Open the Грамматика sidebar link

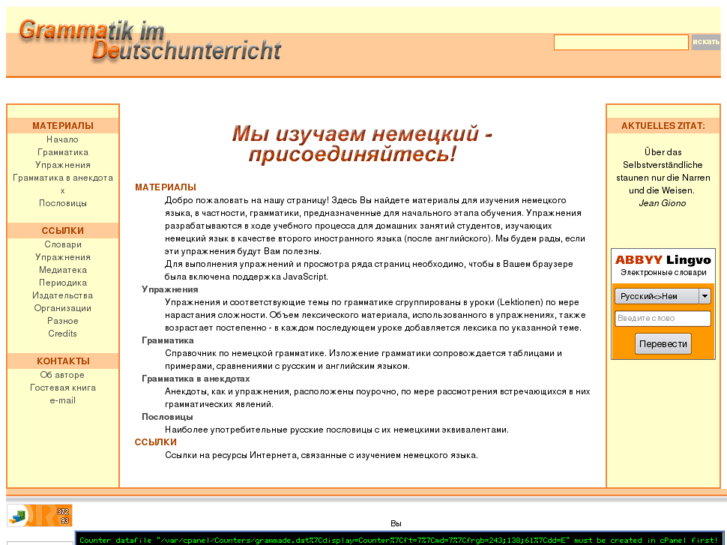63,152
